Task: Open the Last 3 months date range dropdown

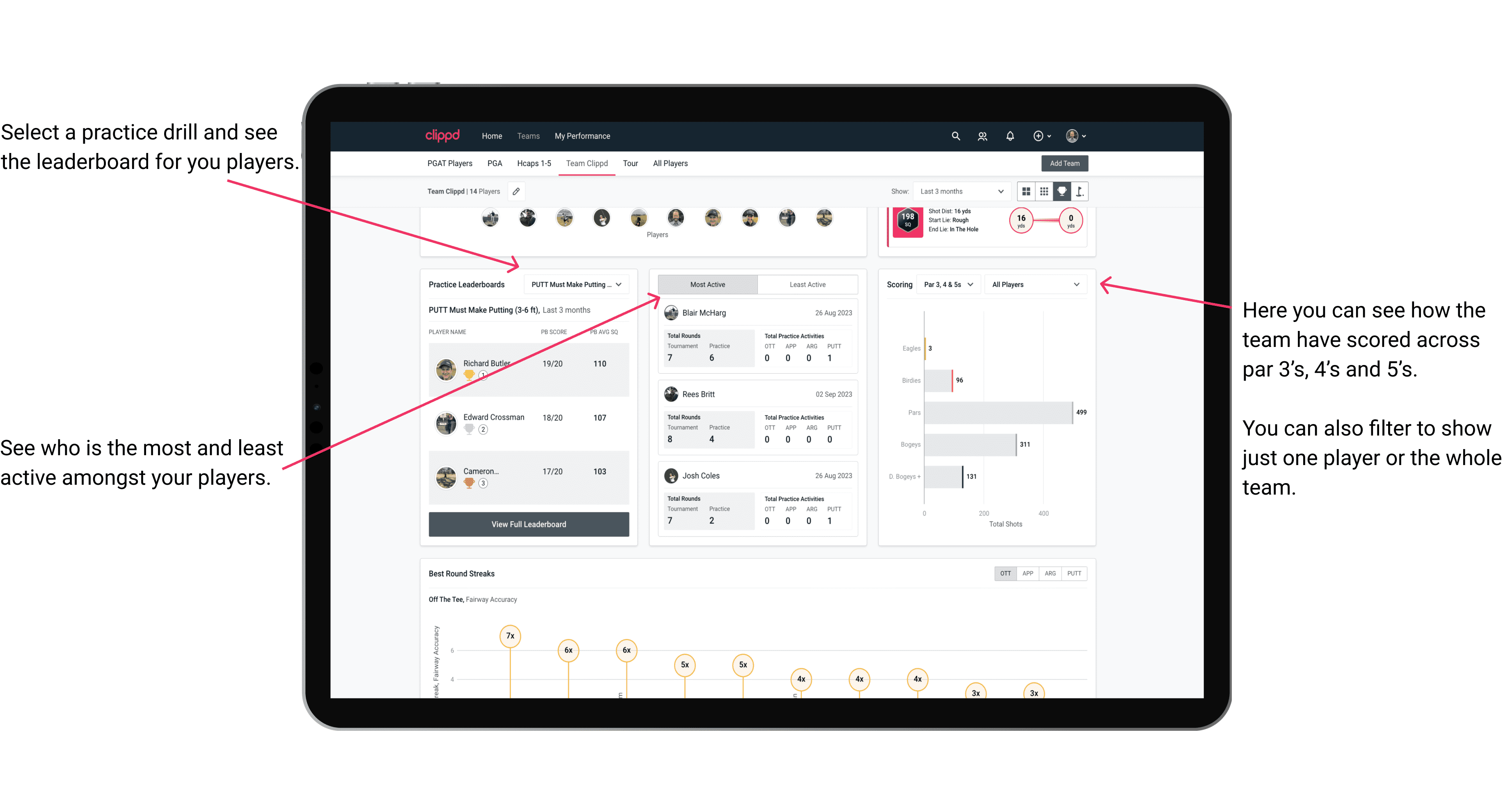Action: [960, 191]
